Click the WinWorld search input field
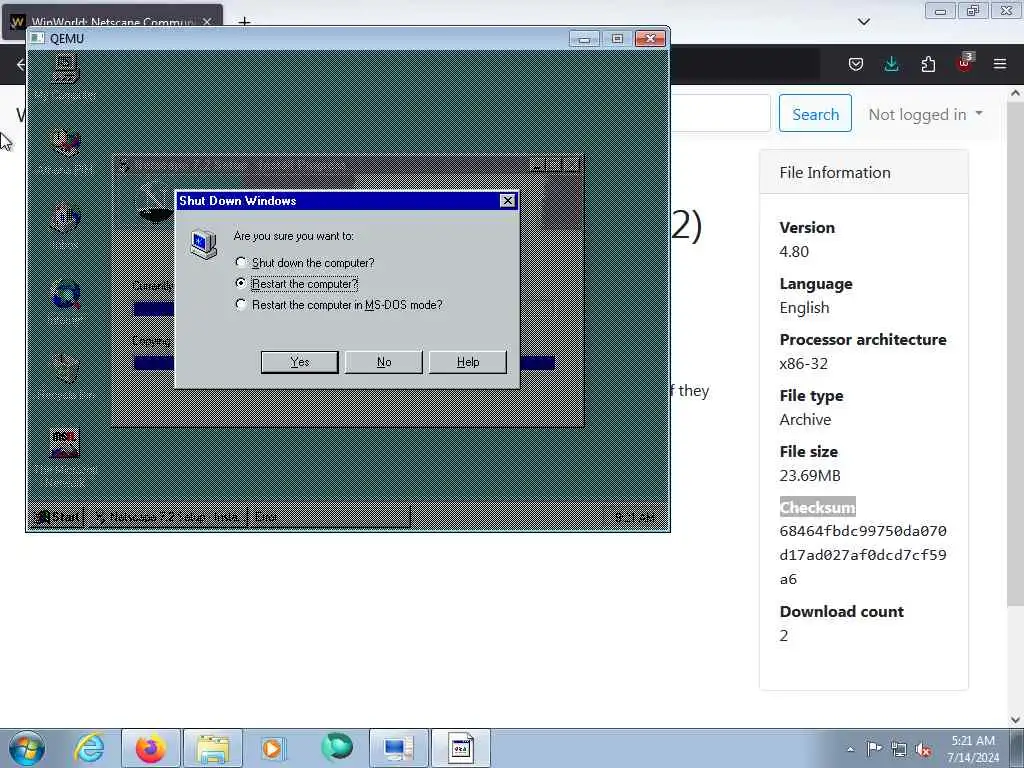Screen dimensions: 1024x768 coord(721,113)
